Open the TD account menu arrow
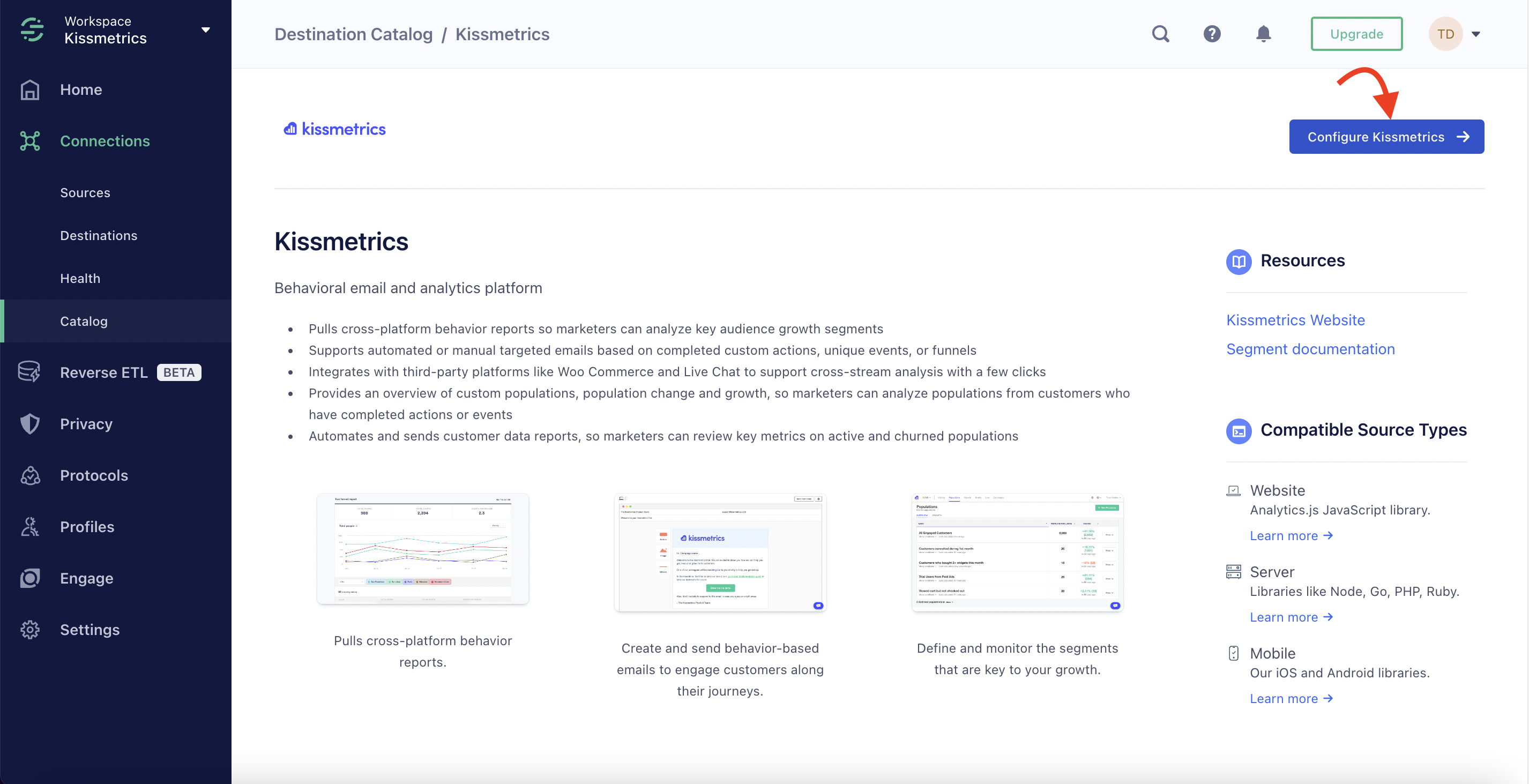The image size is (1529, 784). (x=1476, y=34)
